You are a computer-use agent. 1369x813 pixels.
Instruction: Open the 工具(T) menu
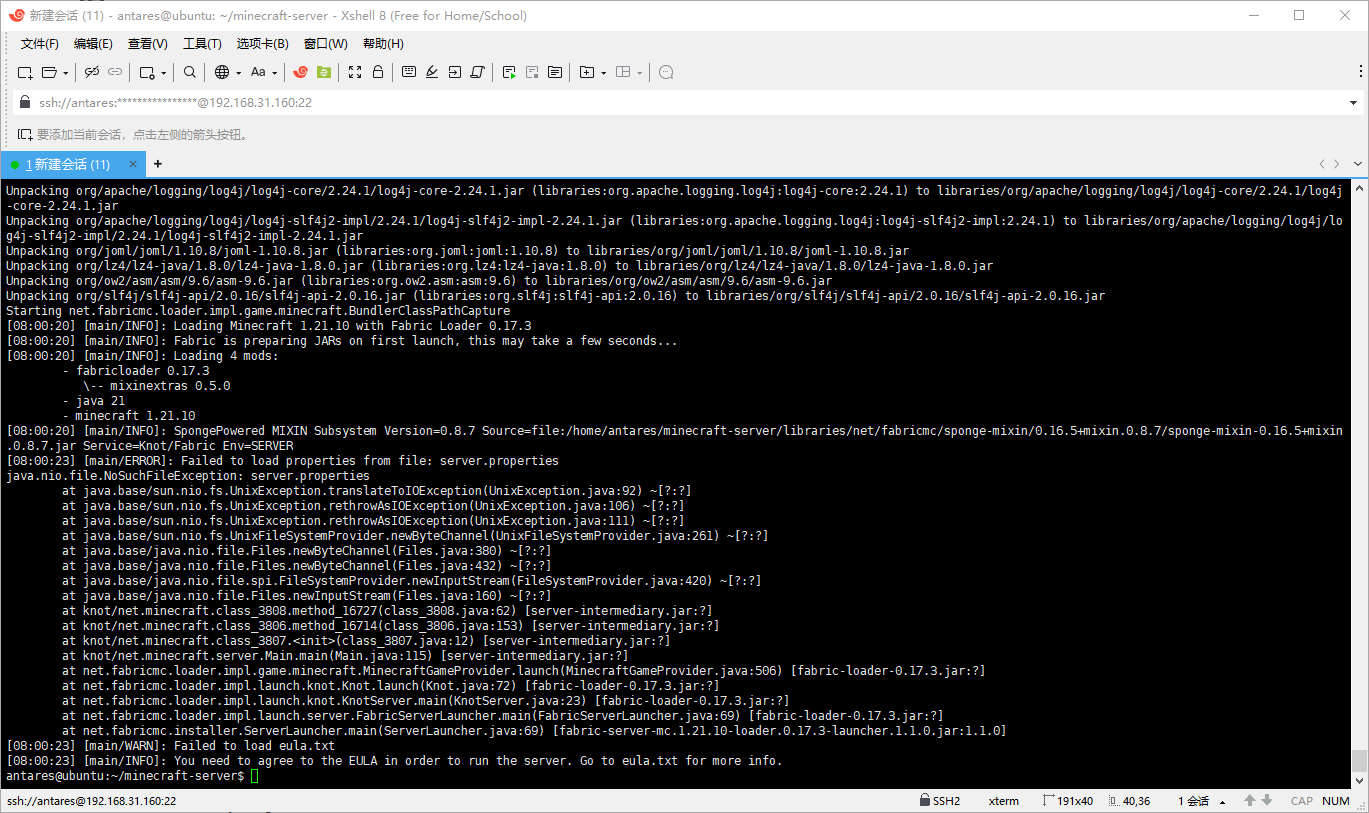pos(202,44)
